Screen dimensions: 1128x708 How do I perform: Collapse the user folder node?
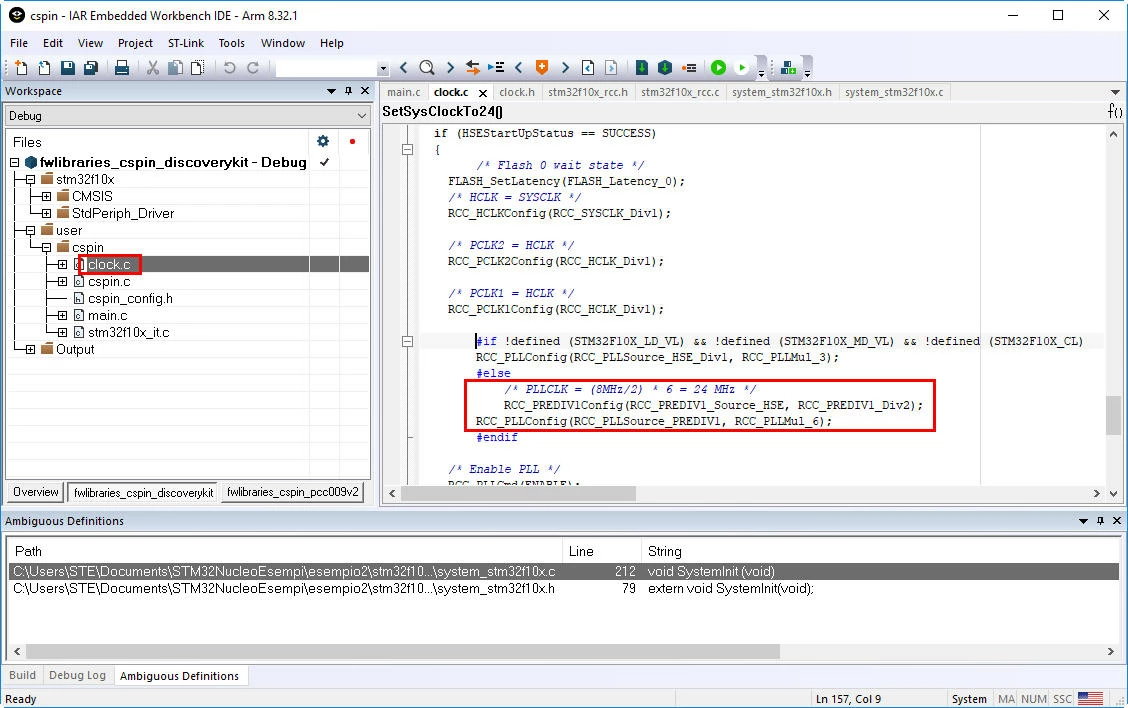tap(30, 231)
